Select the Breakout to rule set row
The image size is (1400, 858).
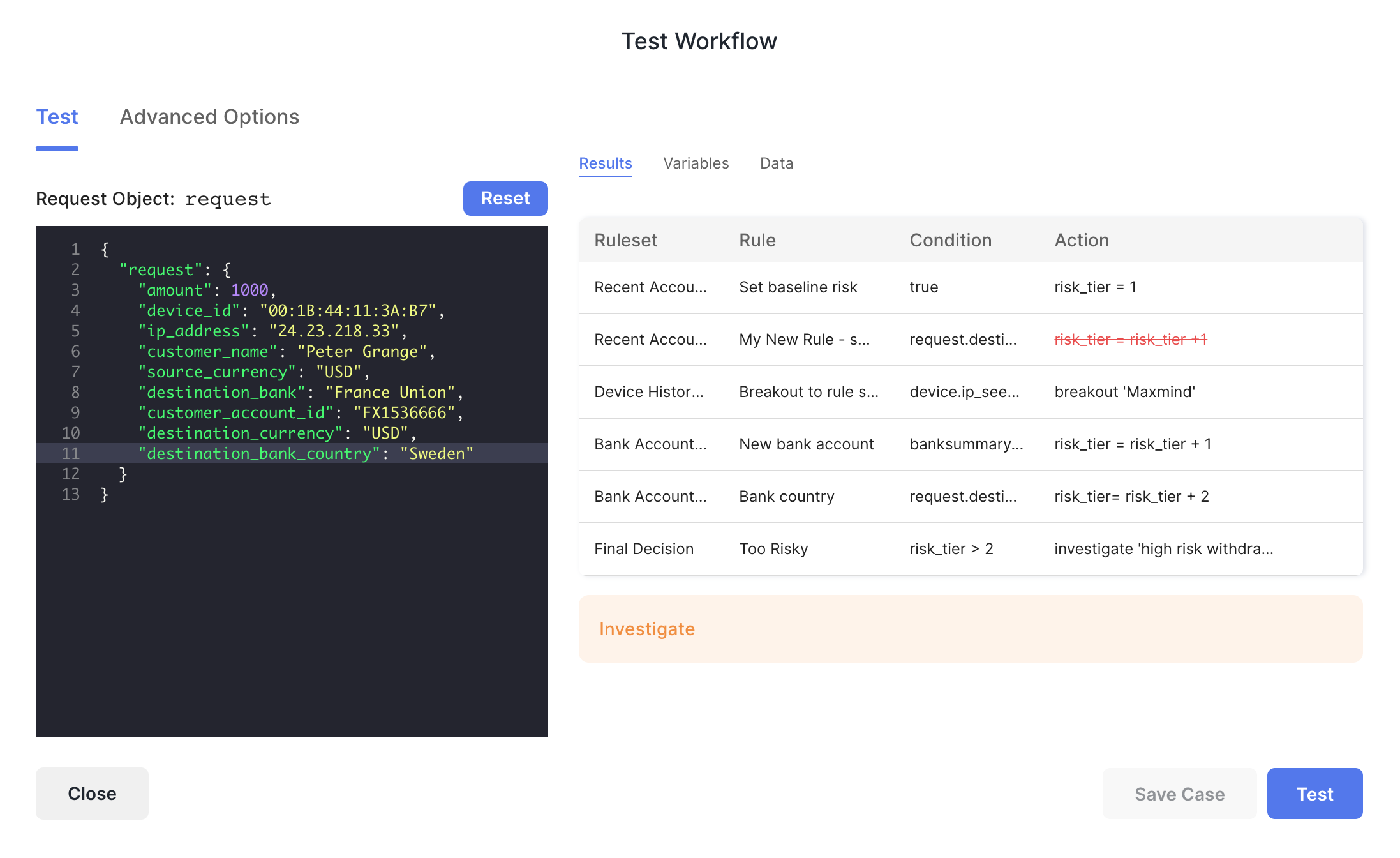point(808,392)
